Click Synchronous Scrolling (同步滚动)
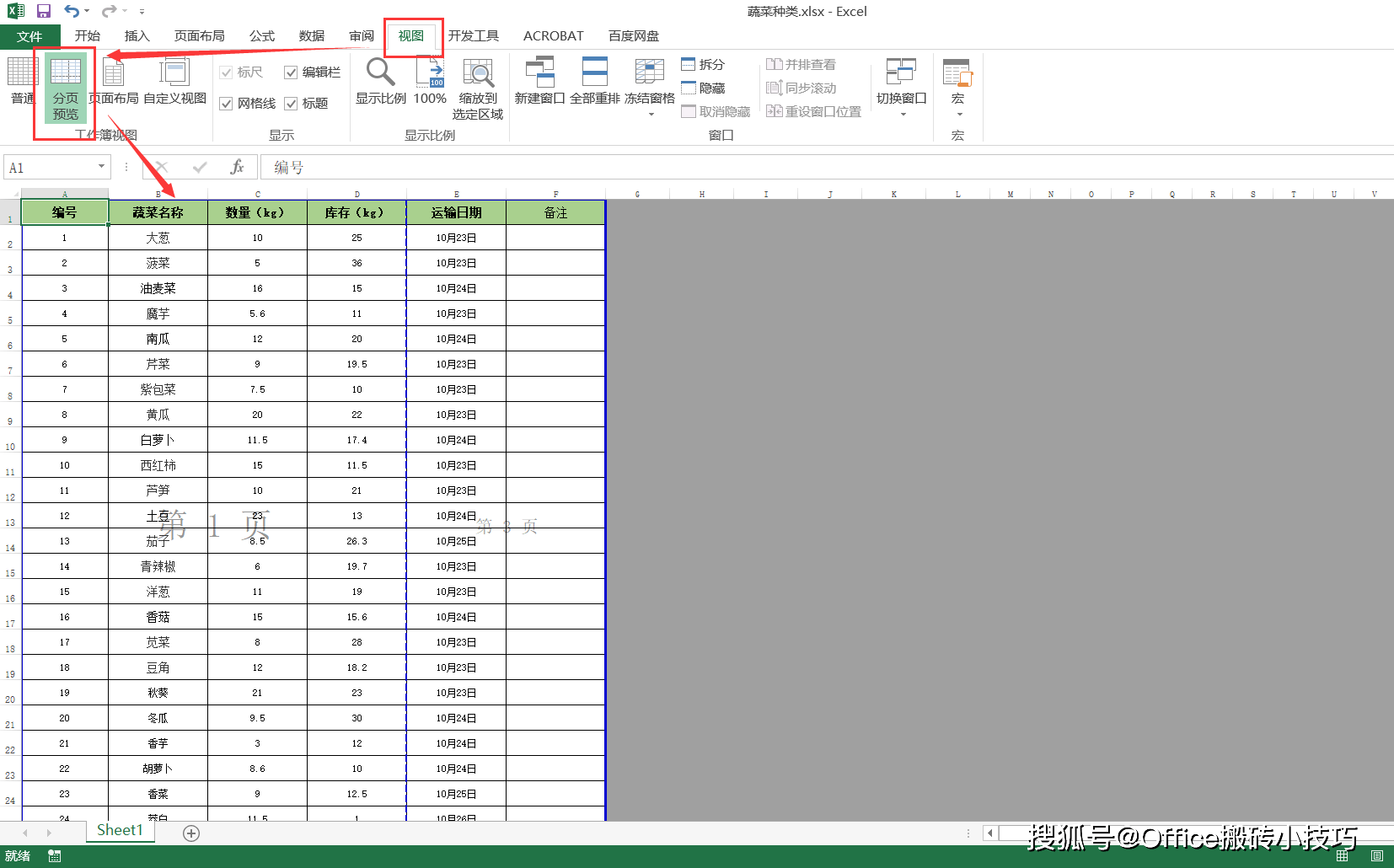 coord(801,88)
